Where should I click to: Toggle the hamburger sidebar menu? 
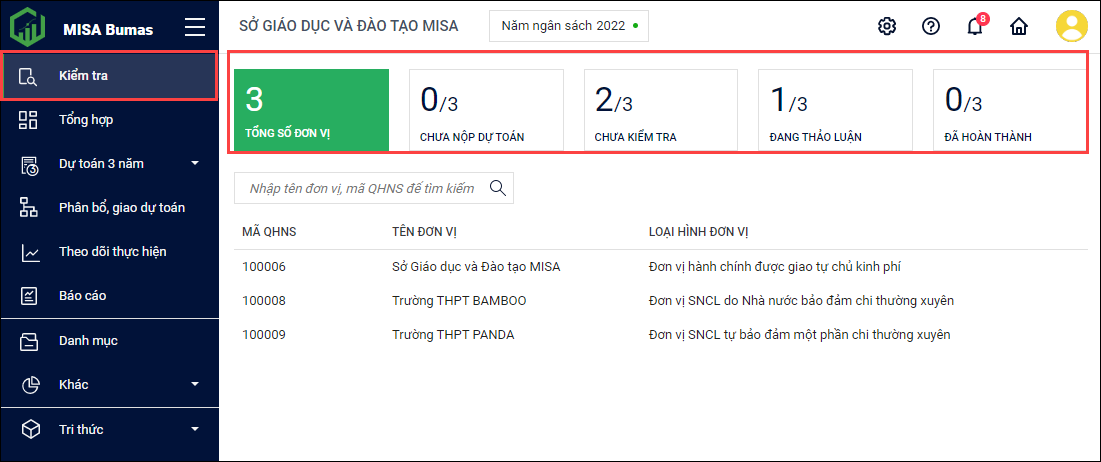click(195, 28)
